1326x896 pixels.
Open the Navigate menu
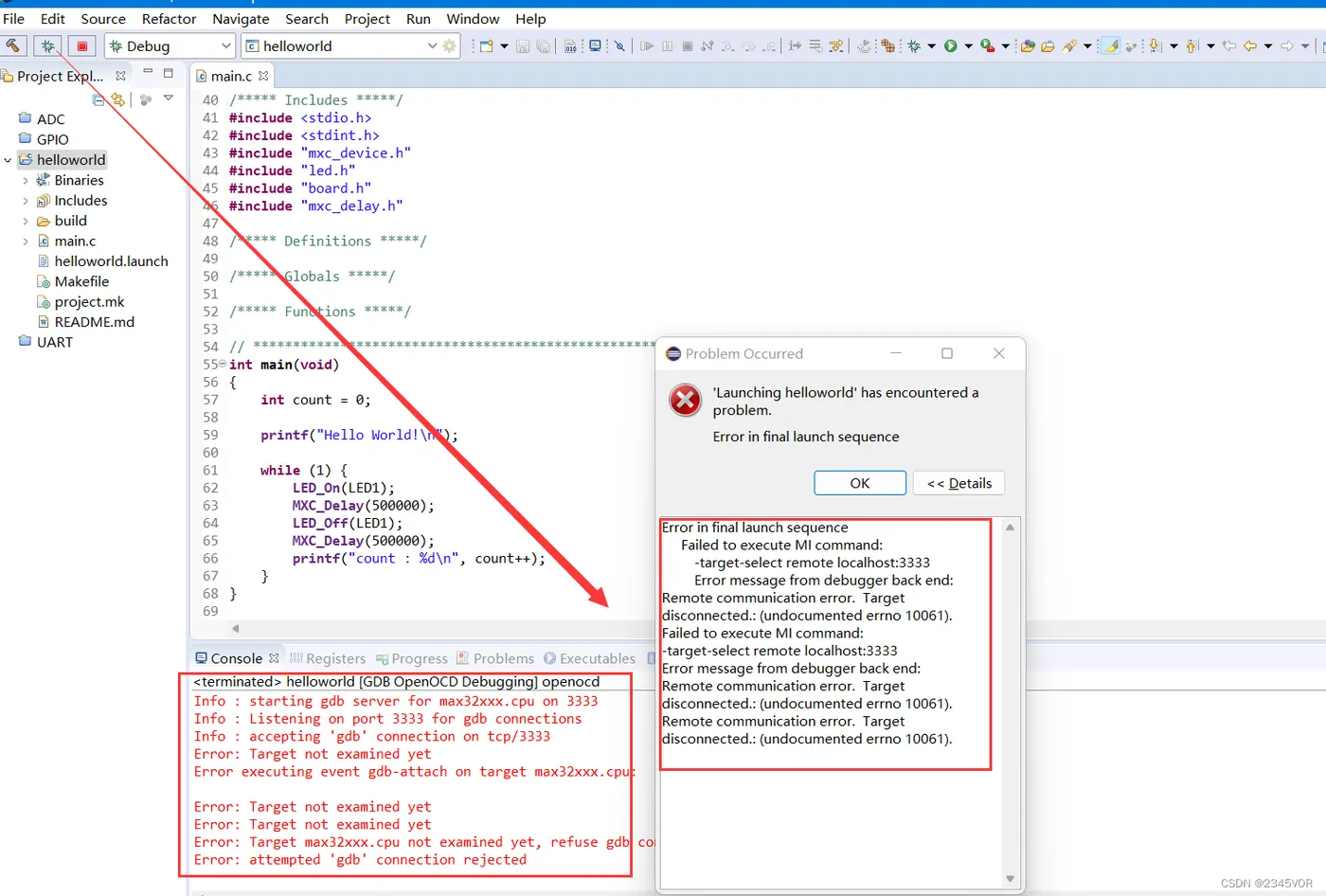click(241, 19)
